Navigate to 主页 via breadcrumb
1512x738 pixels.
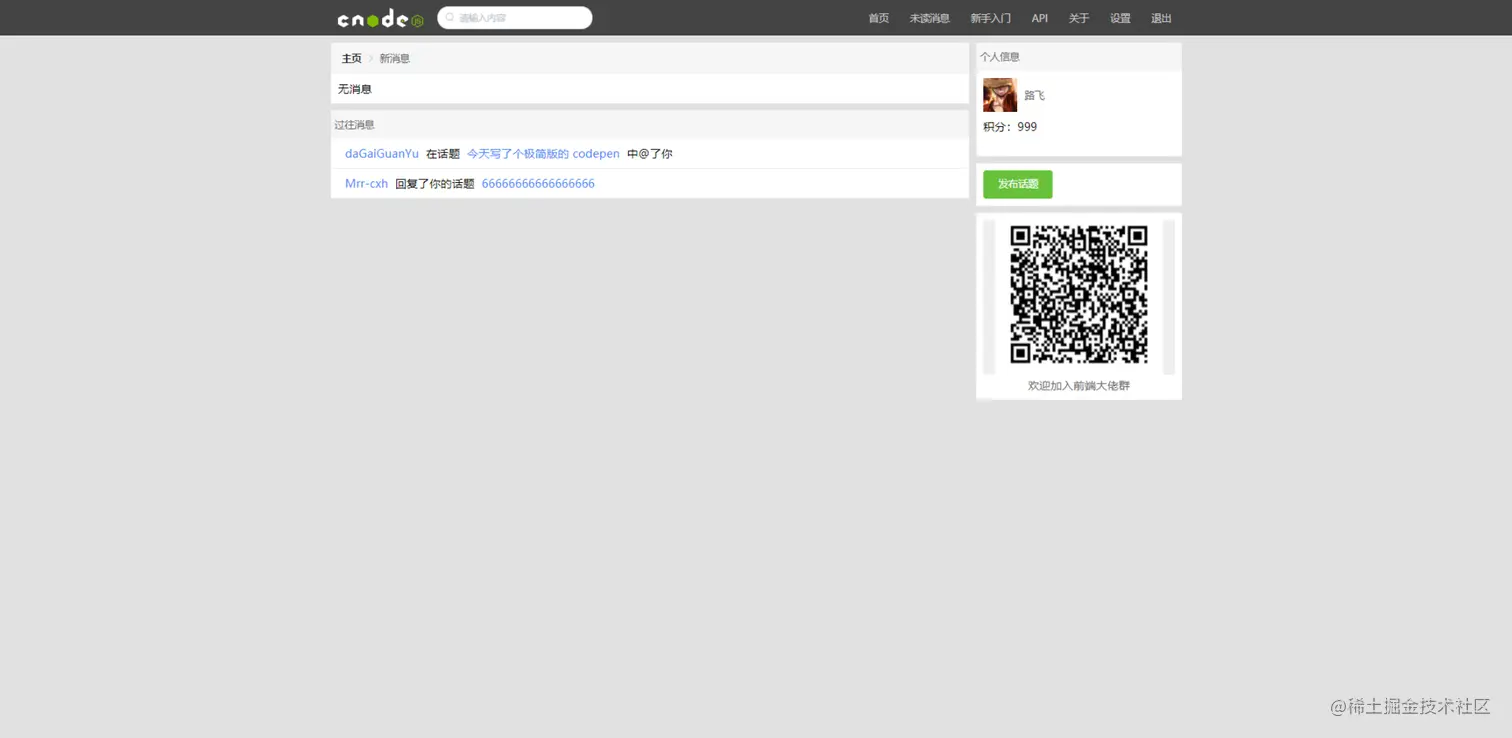tap(351, 57)
